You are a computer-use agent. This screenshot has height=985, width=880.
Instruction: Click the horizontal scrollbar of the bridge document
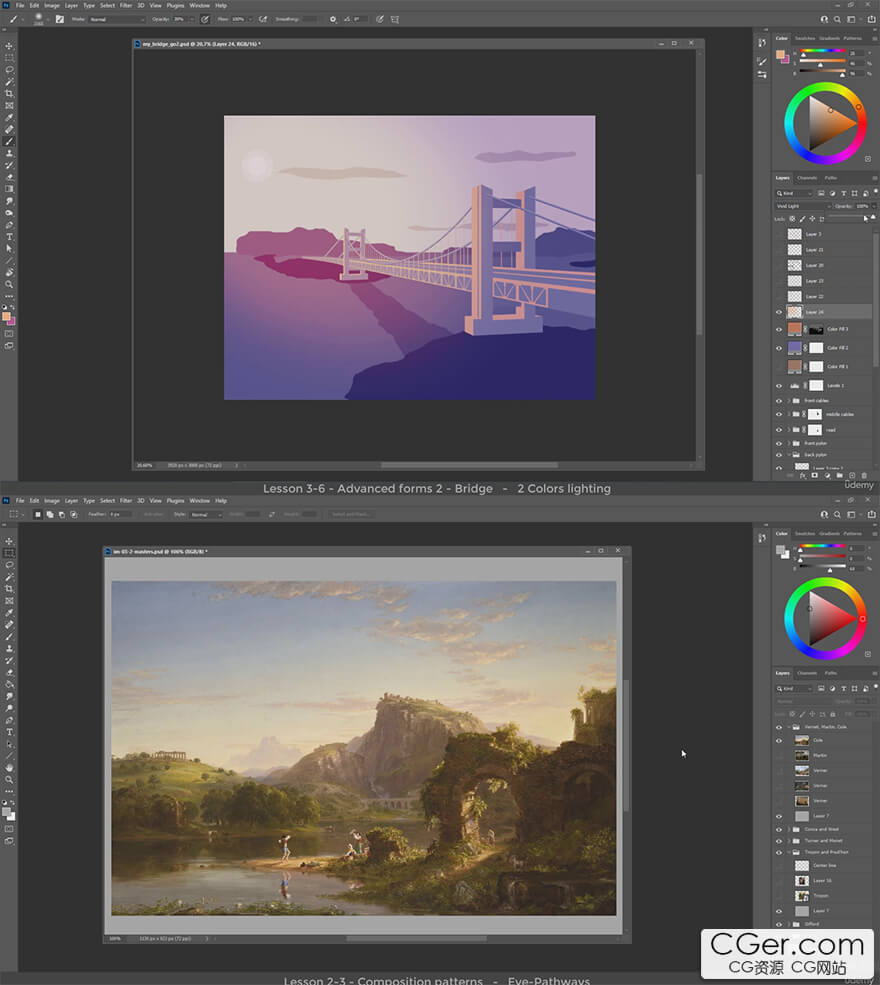point(469,465)
